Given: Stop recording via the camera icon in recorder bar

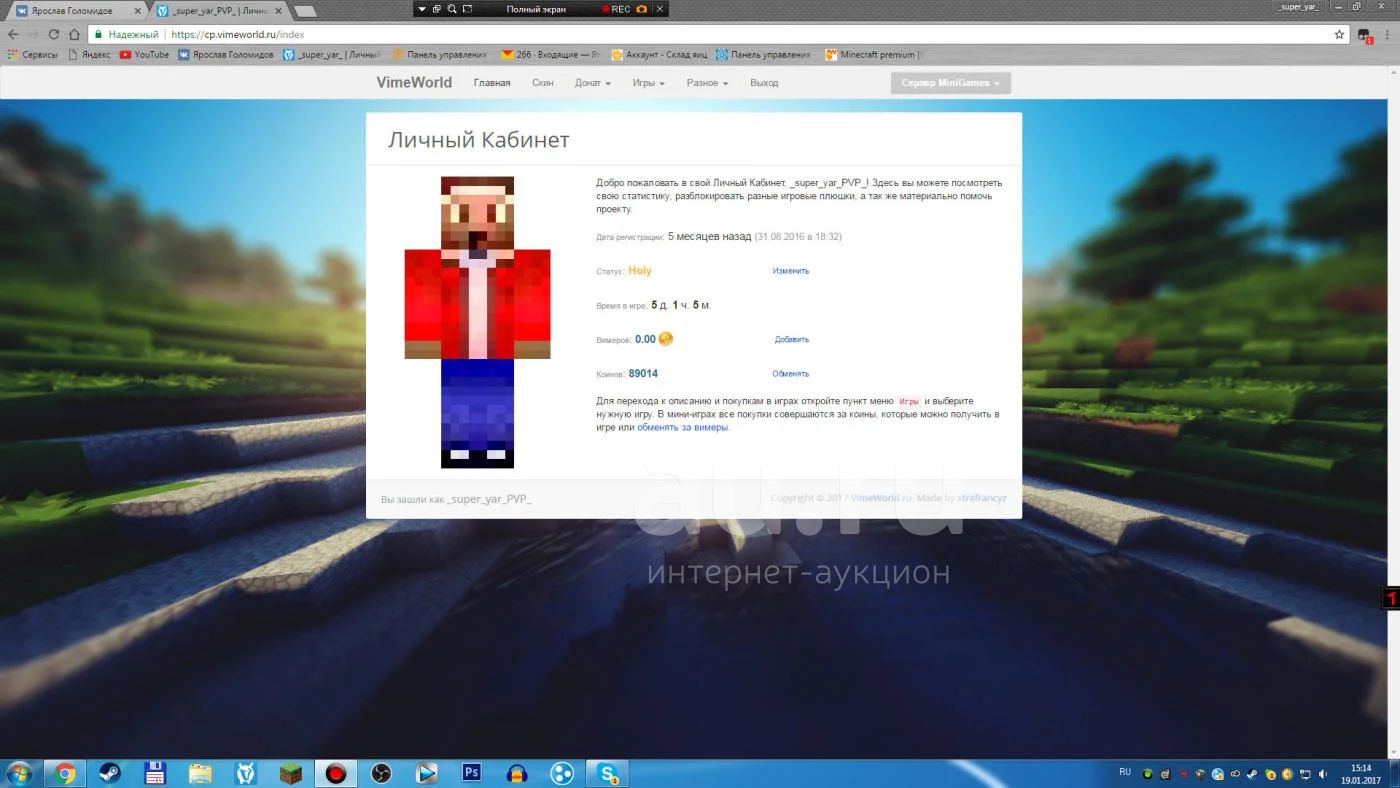Looking at the screenshot, I should coord(641,9).
